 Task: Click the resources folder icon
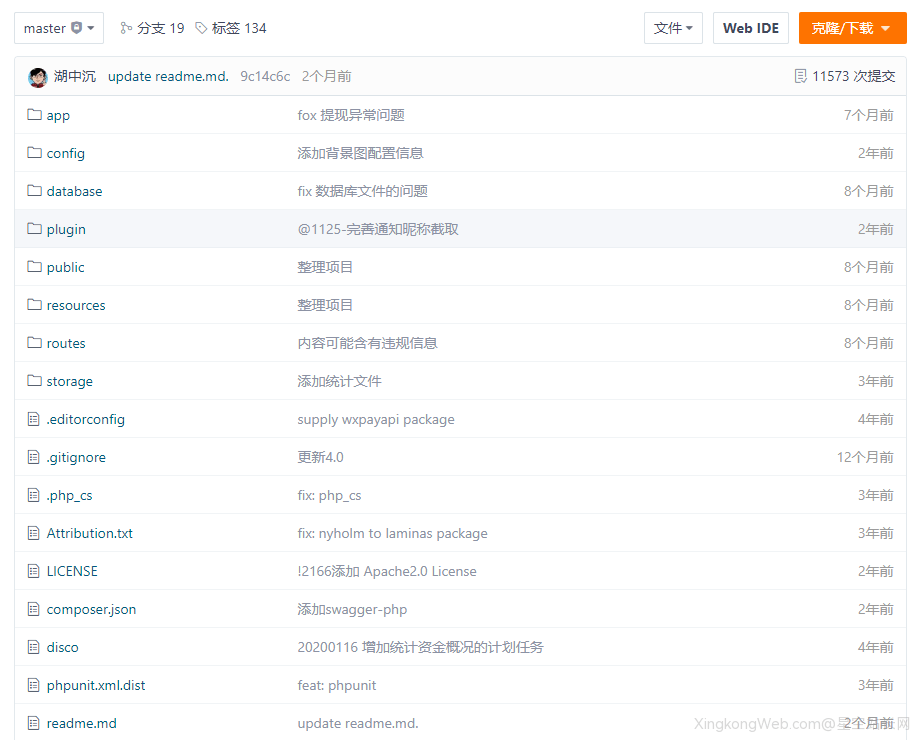tap(35, 304)
